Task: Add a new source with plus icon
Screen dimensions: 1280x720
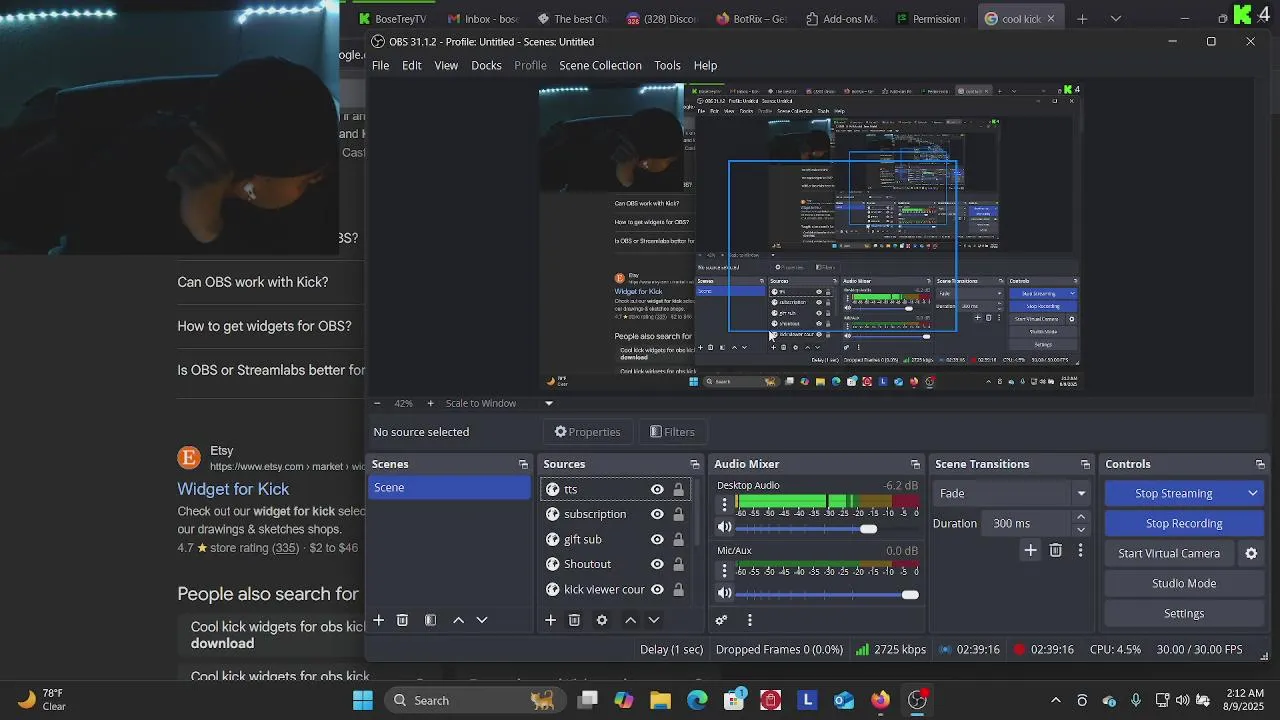Action: (x=550, y=620)
